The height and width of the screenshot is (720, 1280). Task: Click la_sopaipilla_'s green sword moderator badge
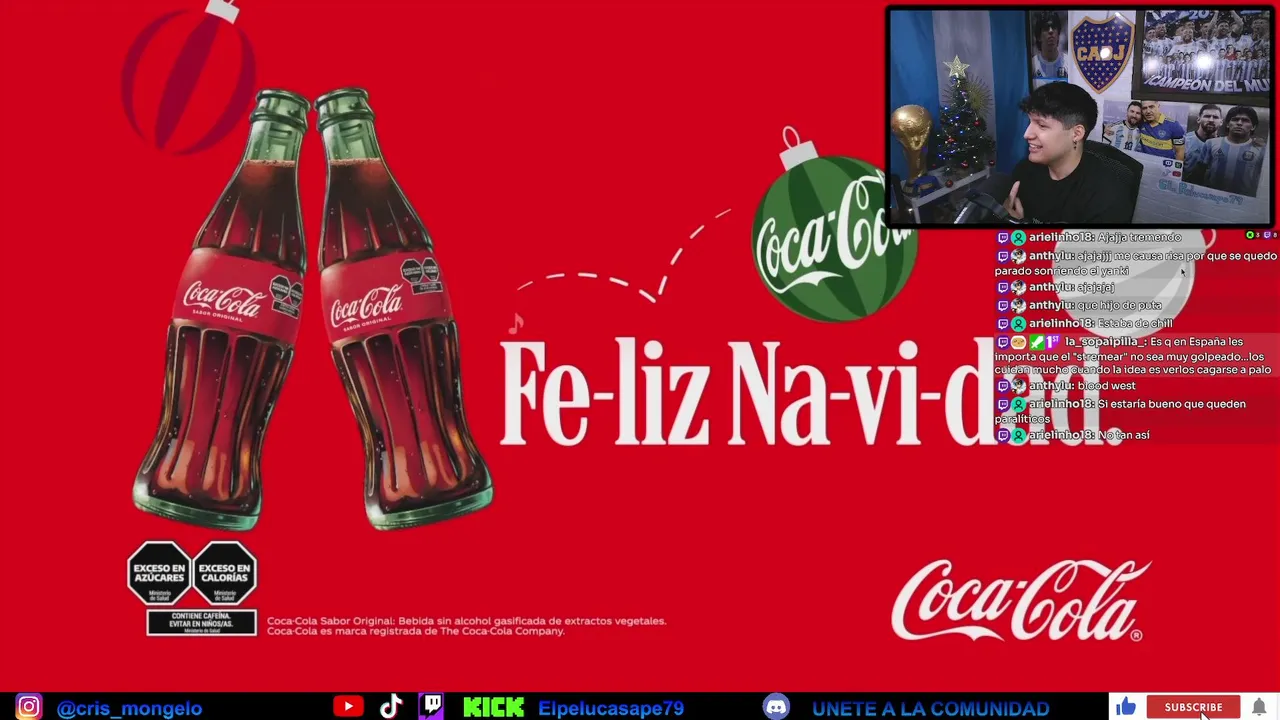coord(1036,342)
